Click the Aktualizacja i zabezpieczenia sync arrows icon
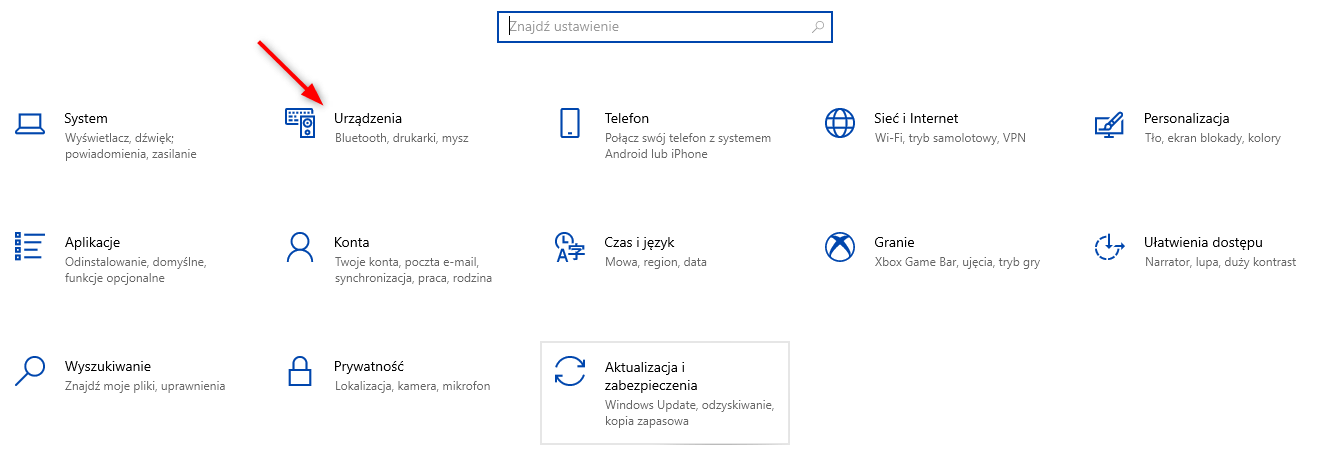 pyautogui.click(x=570, y=371)
